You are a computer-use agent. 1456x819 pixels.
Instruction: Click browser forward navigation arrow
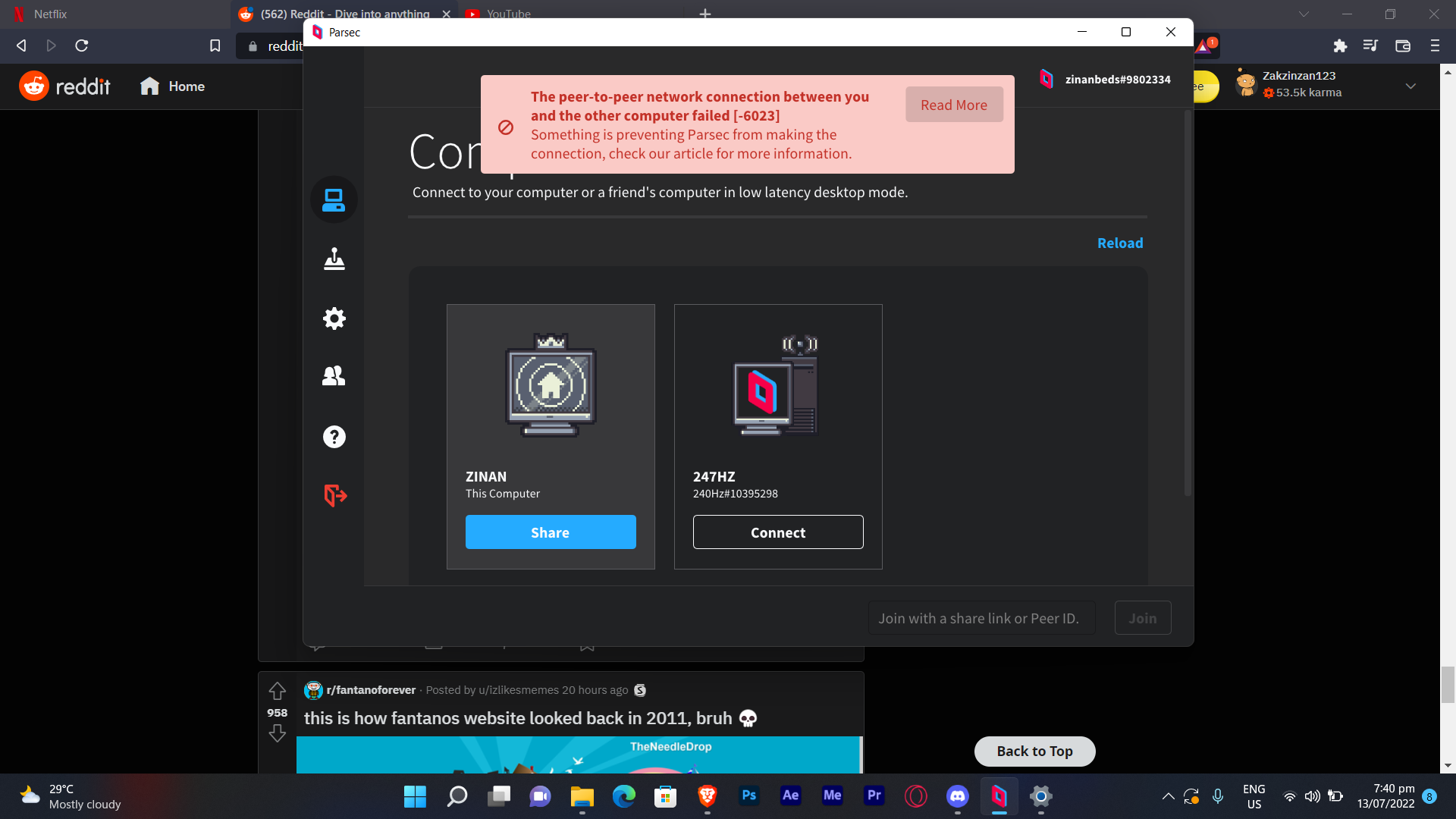(52, 45)
